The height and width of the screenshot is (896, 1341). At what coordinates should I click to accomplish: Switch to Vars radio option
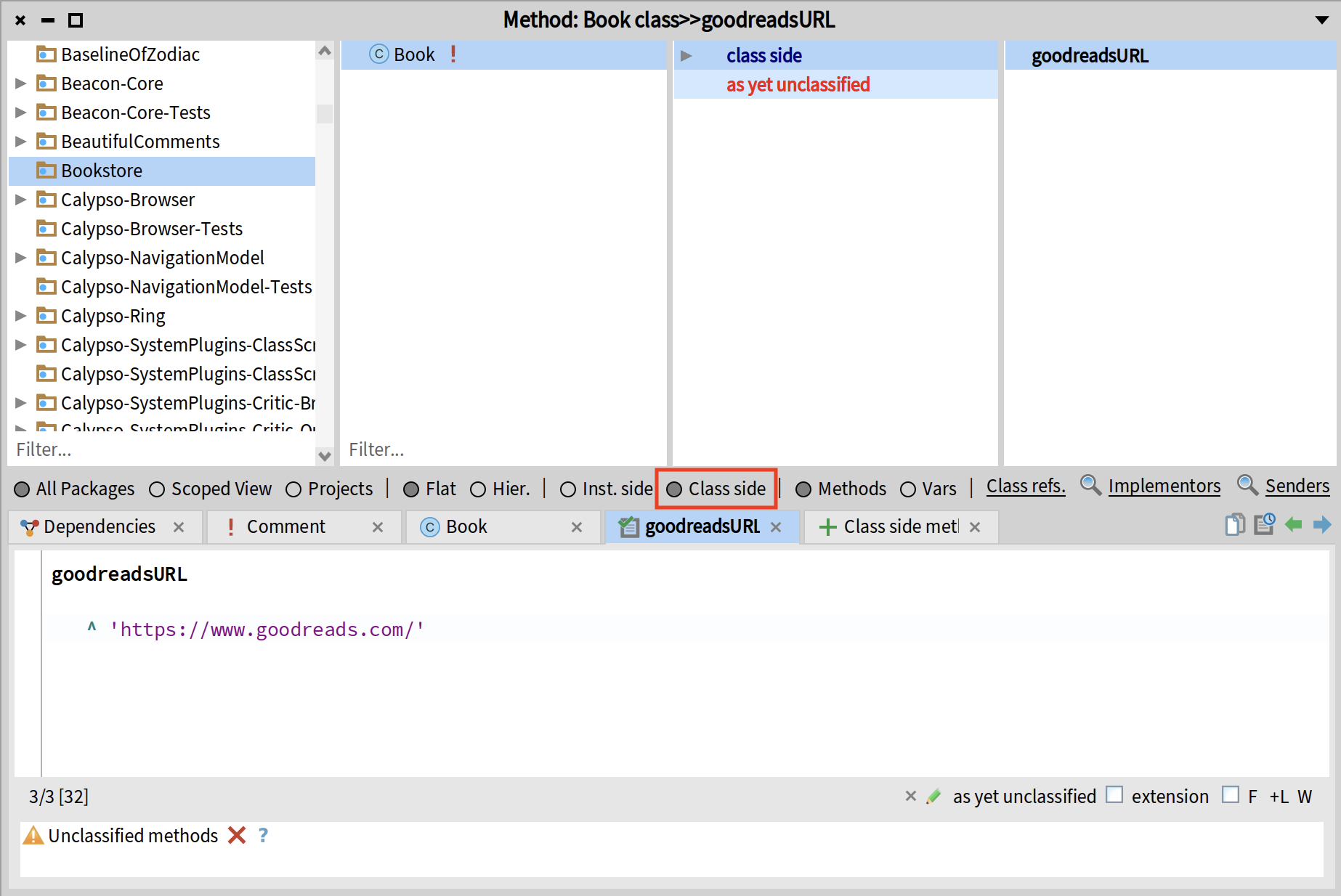[908, 490]
